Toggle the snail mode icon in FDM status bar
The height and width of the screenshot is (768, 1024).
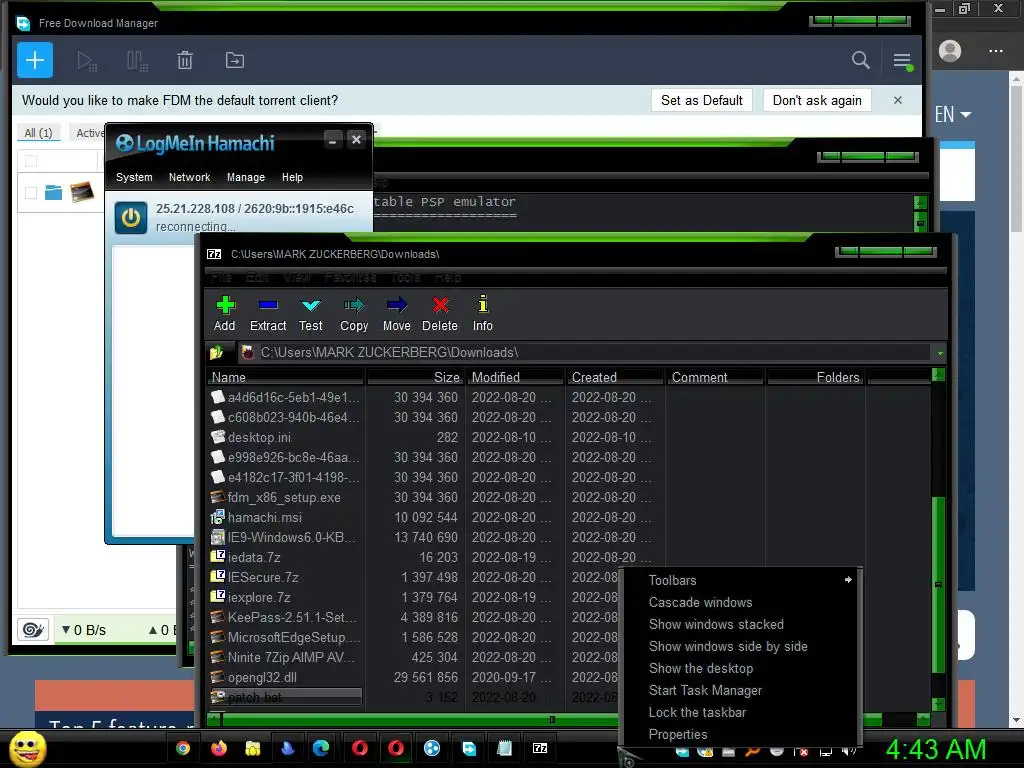[x=33, y=630]
